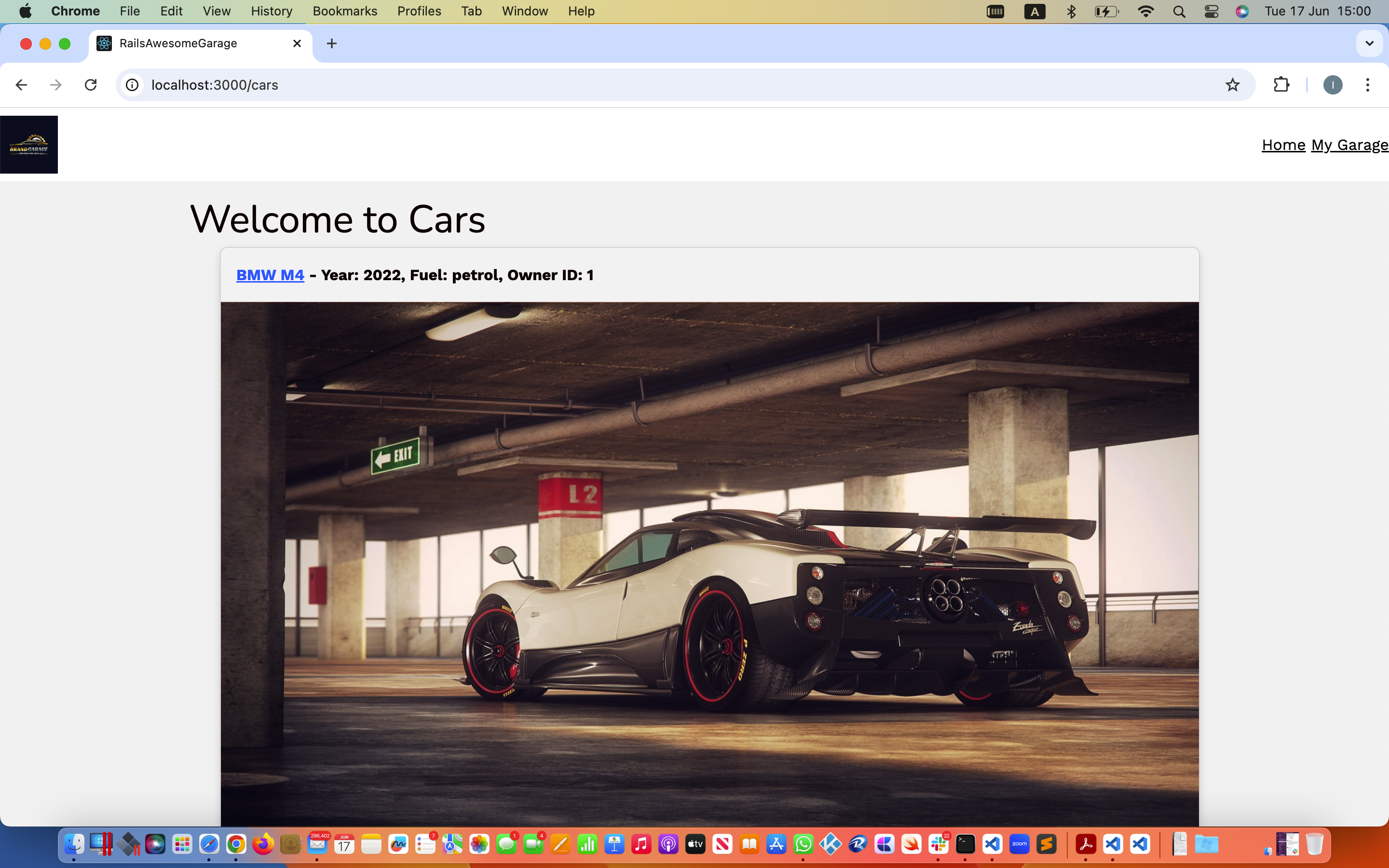This screenshot has height=868, width=1389.
Task: Open Slack from the dock
Action: [939, 844]
